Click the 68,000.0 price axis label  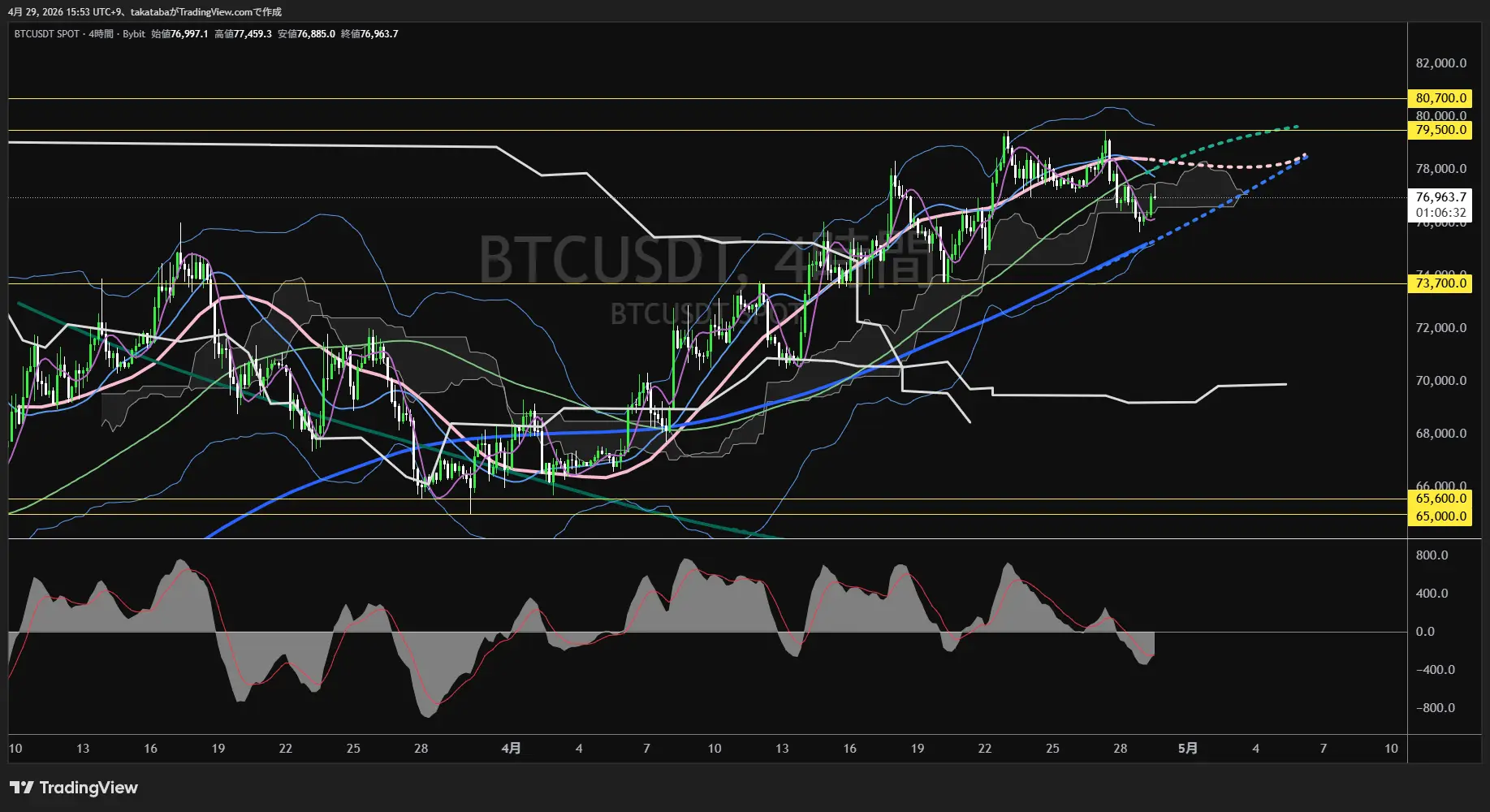click(1441, 434)
